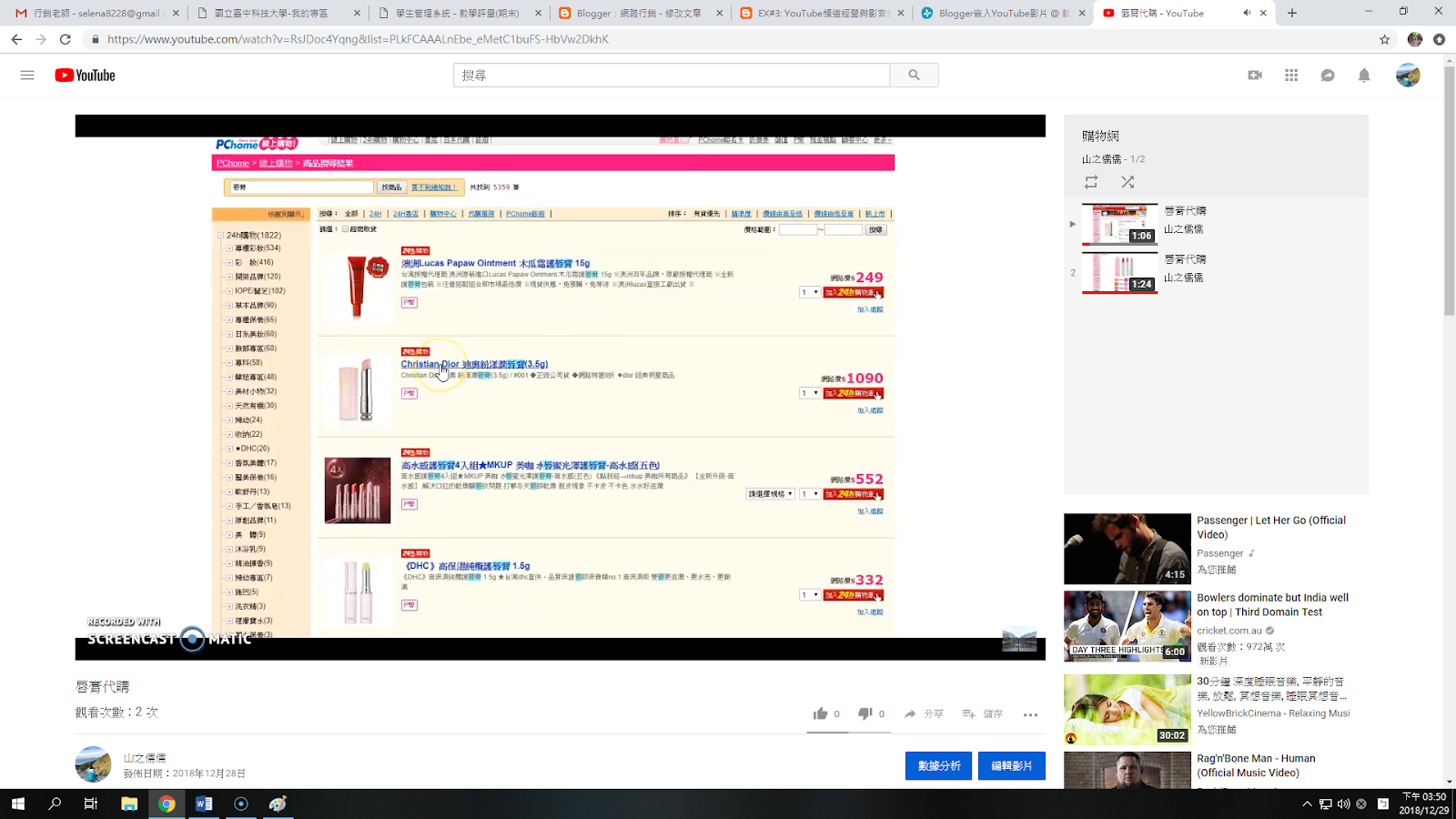Show hidden tray icons chevron
Image resolution: width=1456 pixels, height=819 pixels.
1307,804
